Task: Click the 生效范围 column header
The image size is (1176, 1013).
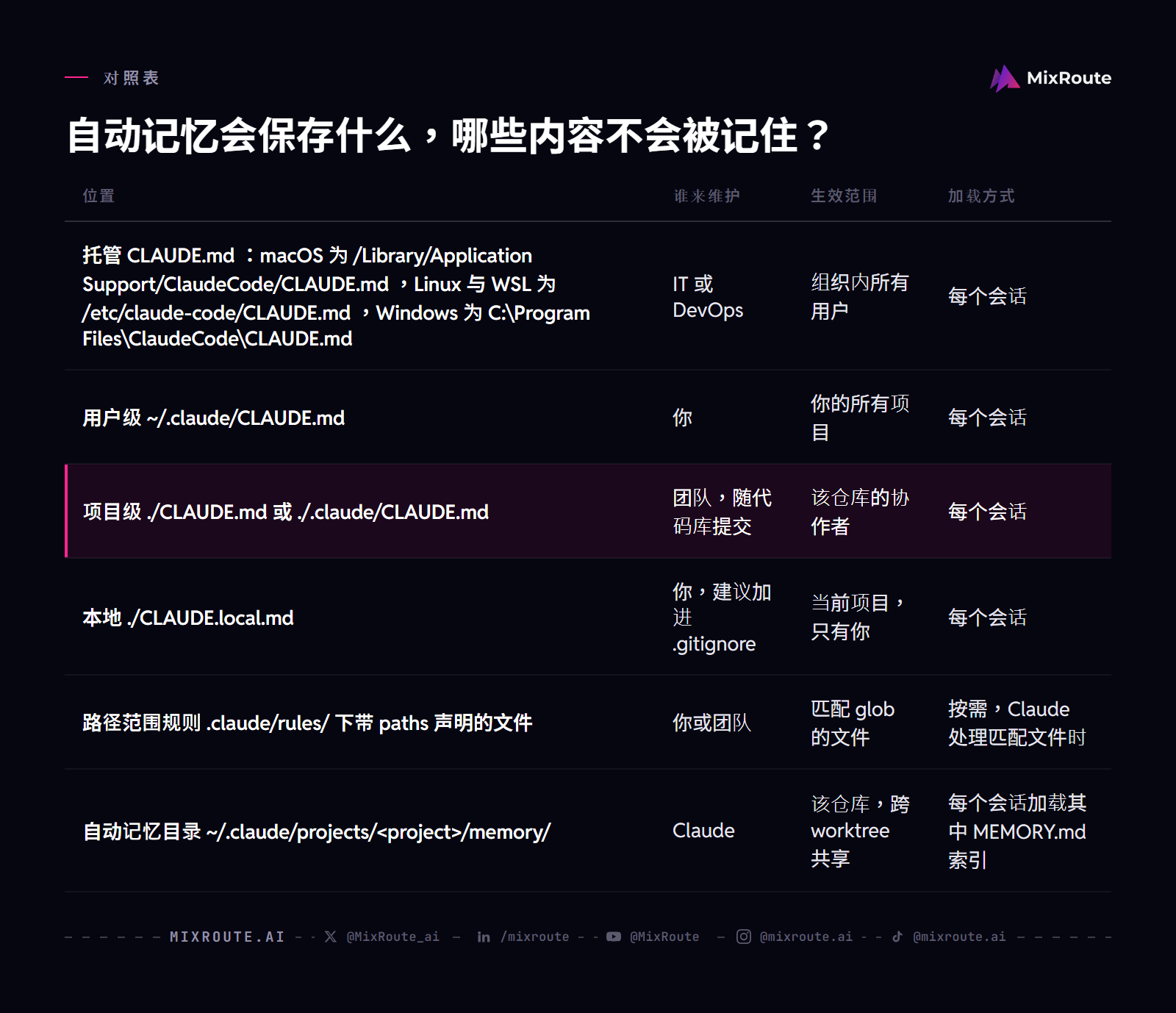Action: point(844,196)
